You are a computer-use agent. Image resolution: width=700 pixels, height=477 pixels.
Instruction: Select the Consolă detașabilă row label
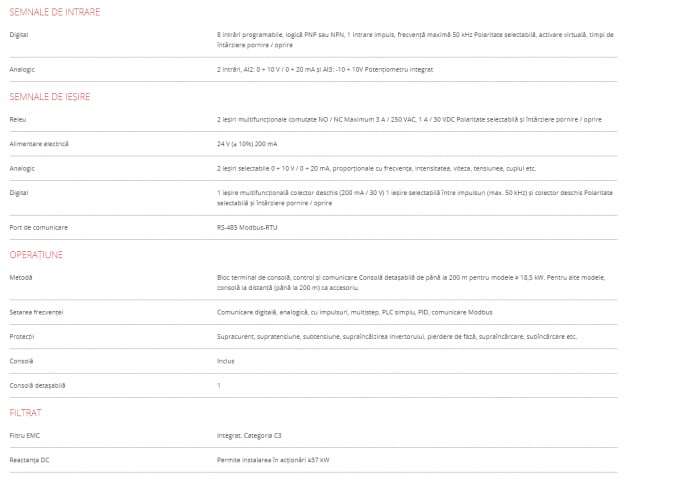tap(37, 385)
